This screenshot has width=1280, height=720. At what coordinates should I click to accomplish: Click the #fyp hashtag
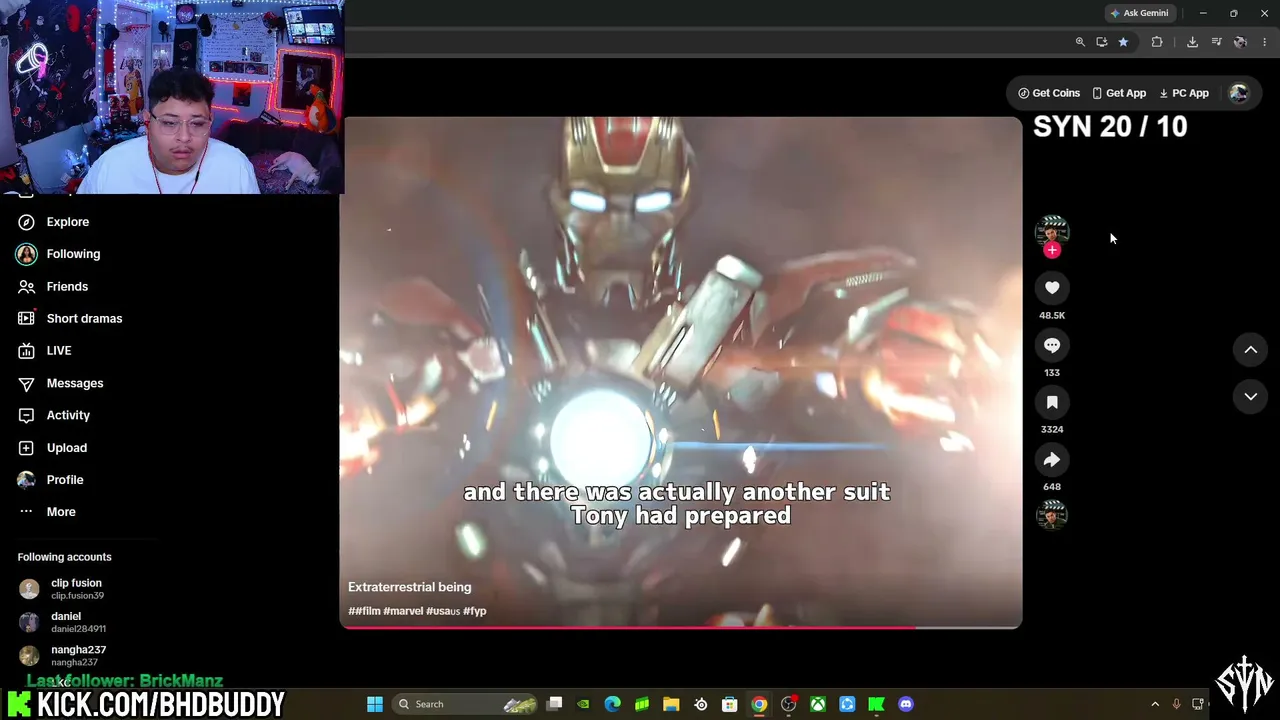474,611
